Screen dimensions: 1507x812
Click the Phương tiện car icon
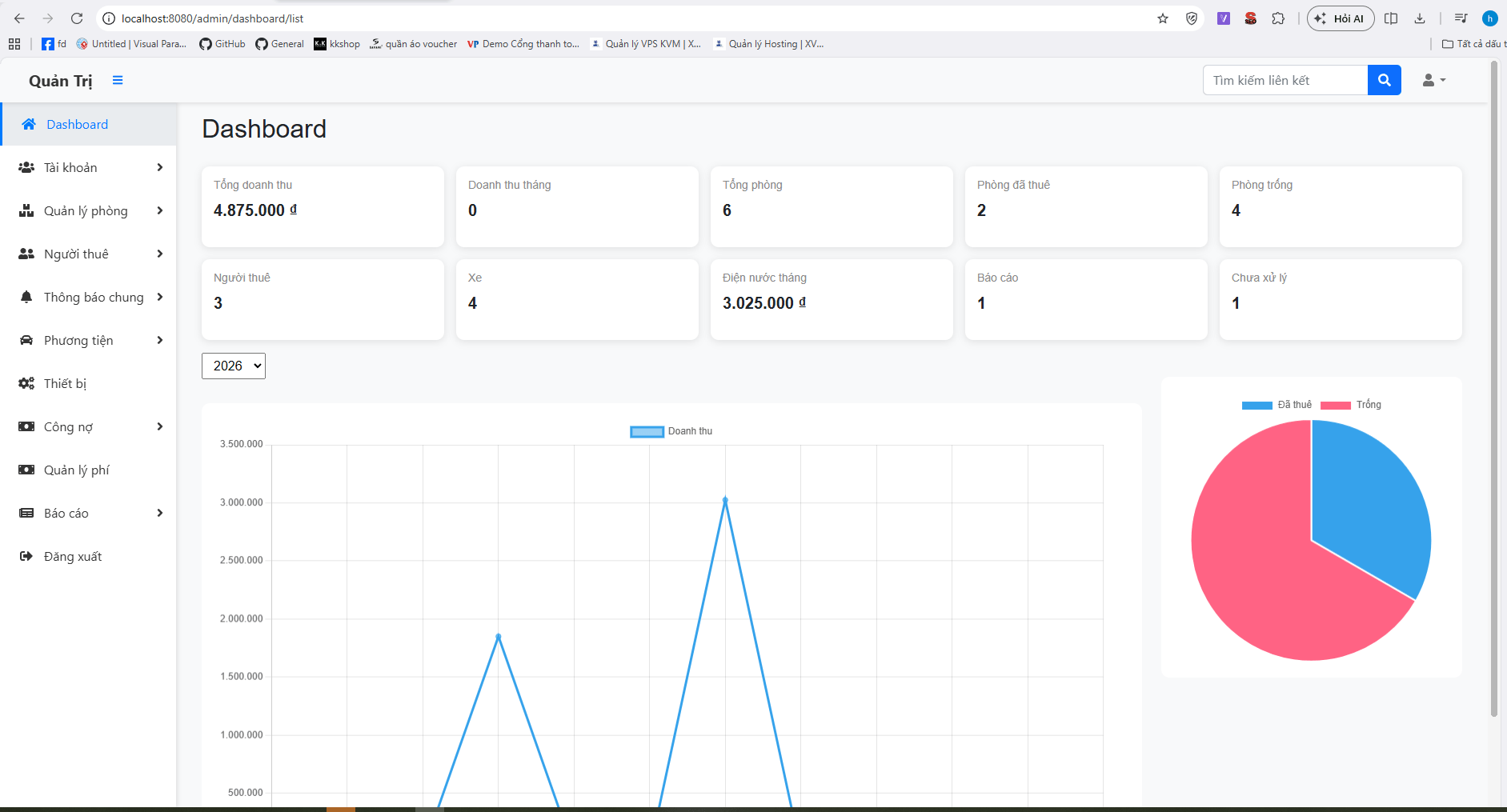[x=26, y=340]
